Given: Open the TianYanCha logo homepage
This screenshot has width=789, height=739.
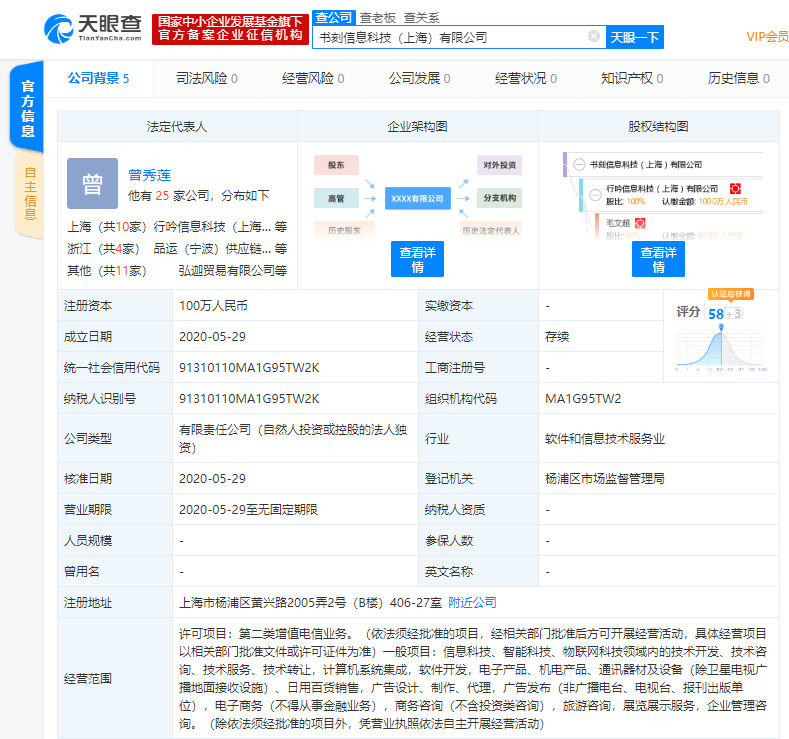Looking at the screenshot, I should 93,29.
